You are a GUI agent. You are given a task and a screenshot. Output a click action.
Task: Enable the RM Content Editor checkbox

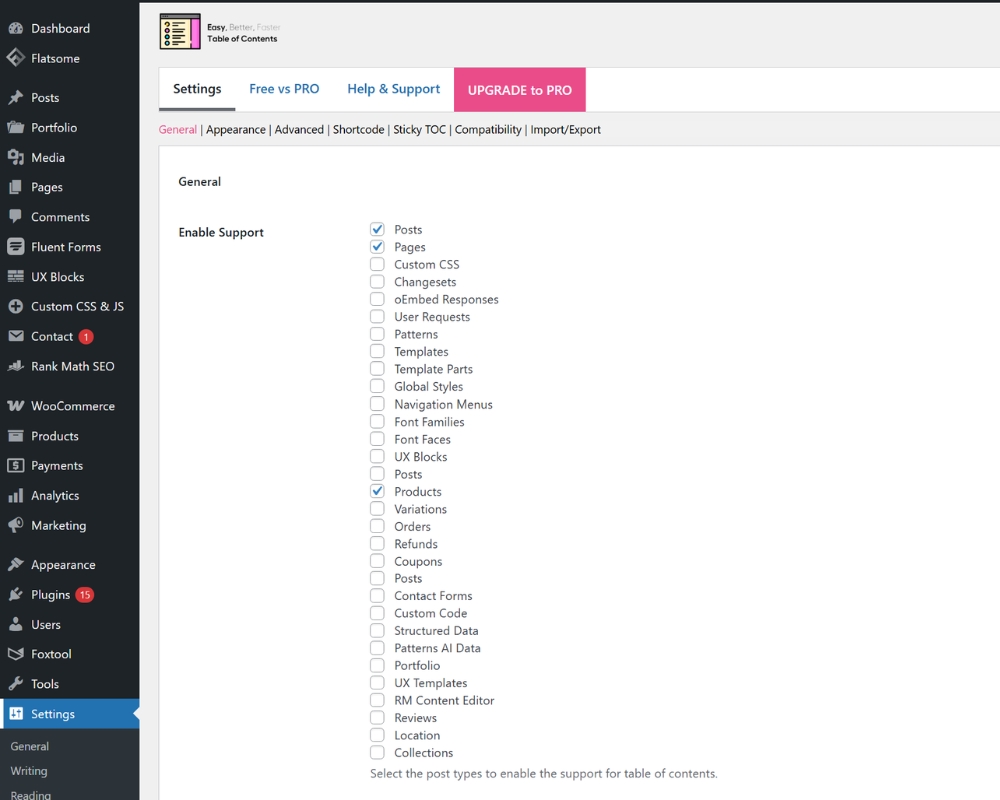[x=378, y=700]
